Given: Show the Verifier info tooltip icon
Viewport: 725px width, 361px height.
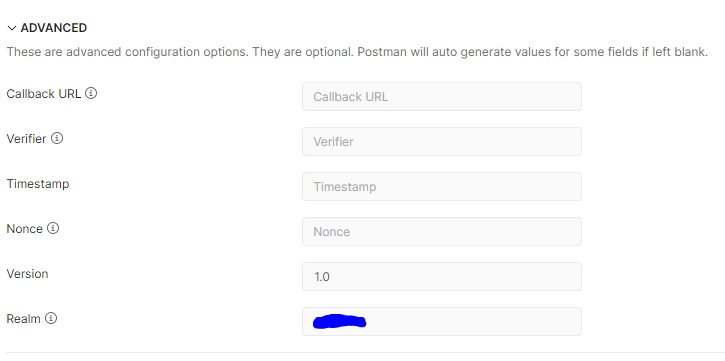Looking at the screenshot, I should click(x=57, y=138).
